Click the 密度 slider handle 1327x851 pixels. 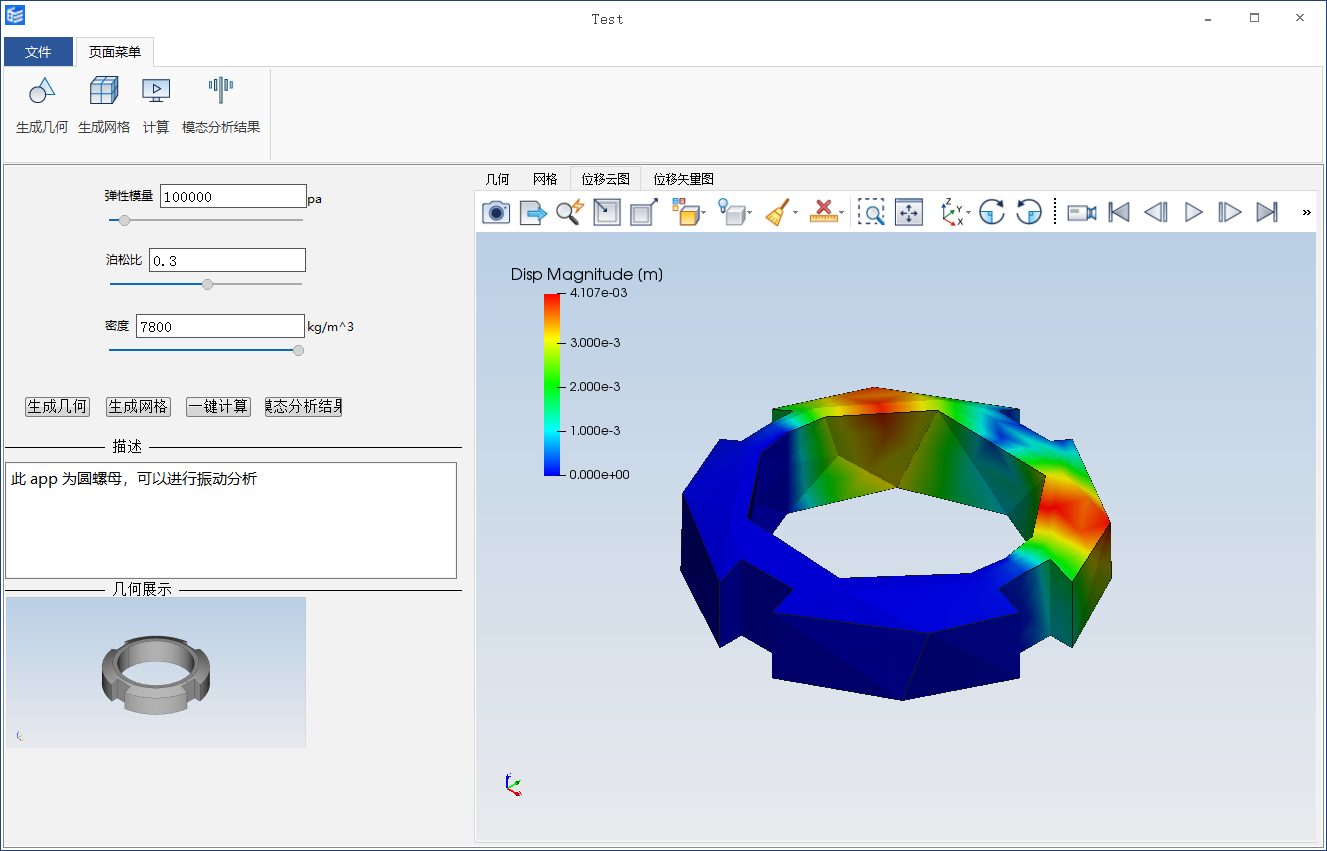298,350
